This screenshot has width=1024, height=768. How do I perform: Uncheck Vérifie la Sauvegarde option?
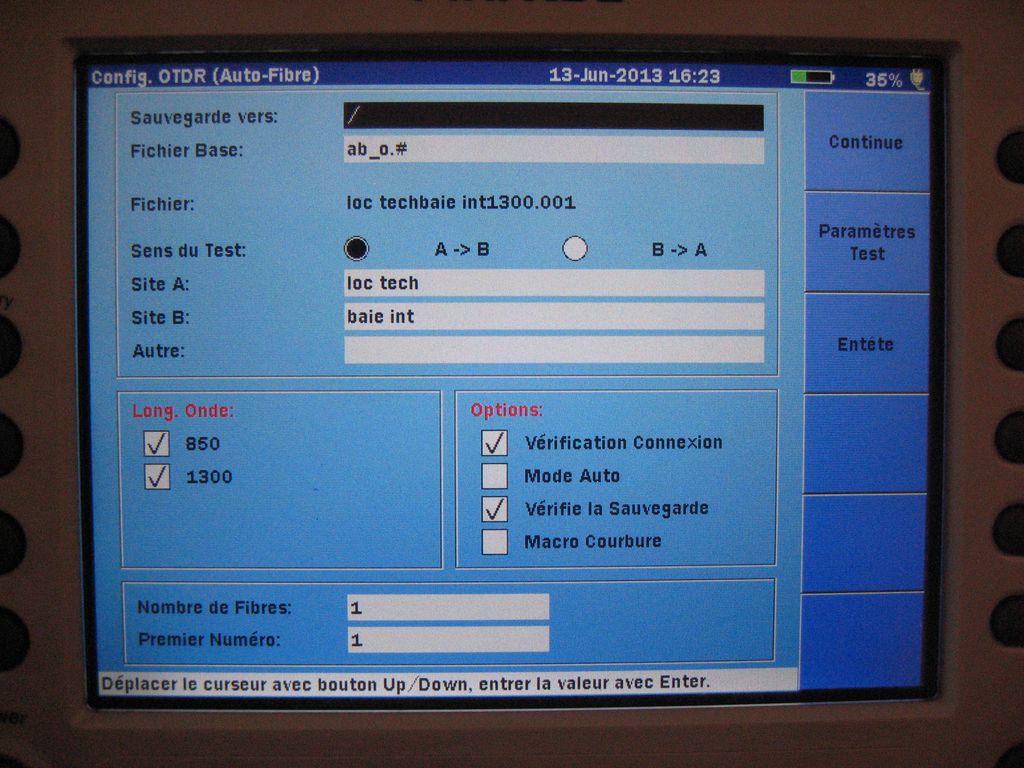494,509
